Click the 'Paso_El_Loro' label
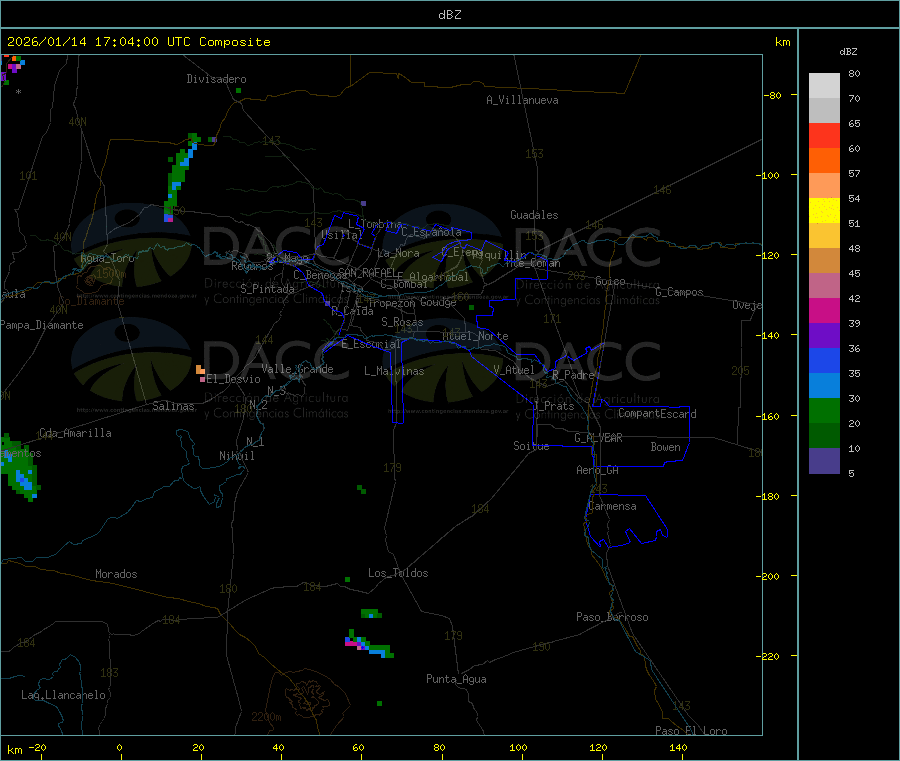Screen dimensions: 900x761 point(691,731)
